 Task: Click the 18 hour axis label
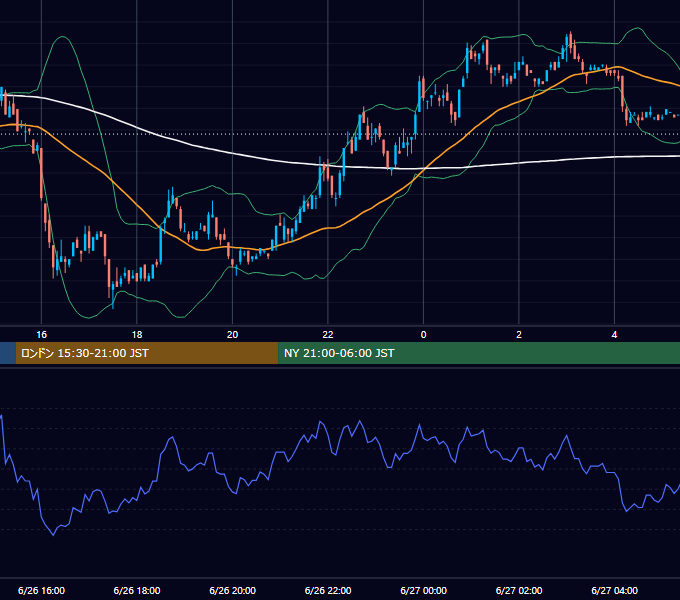coord(137,335)
